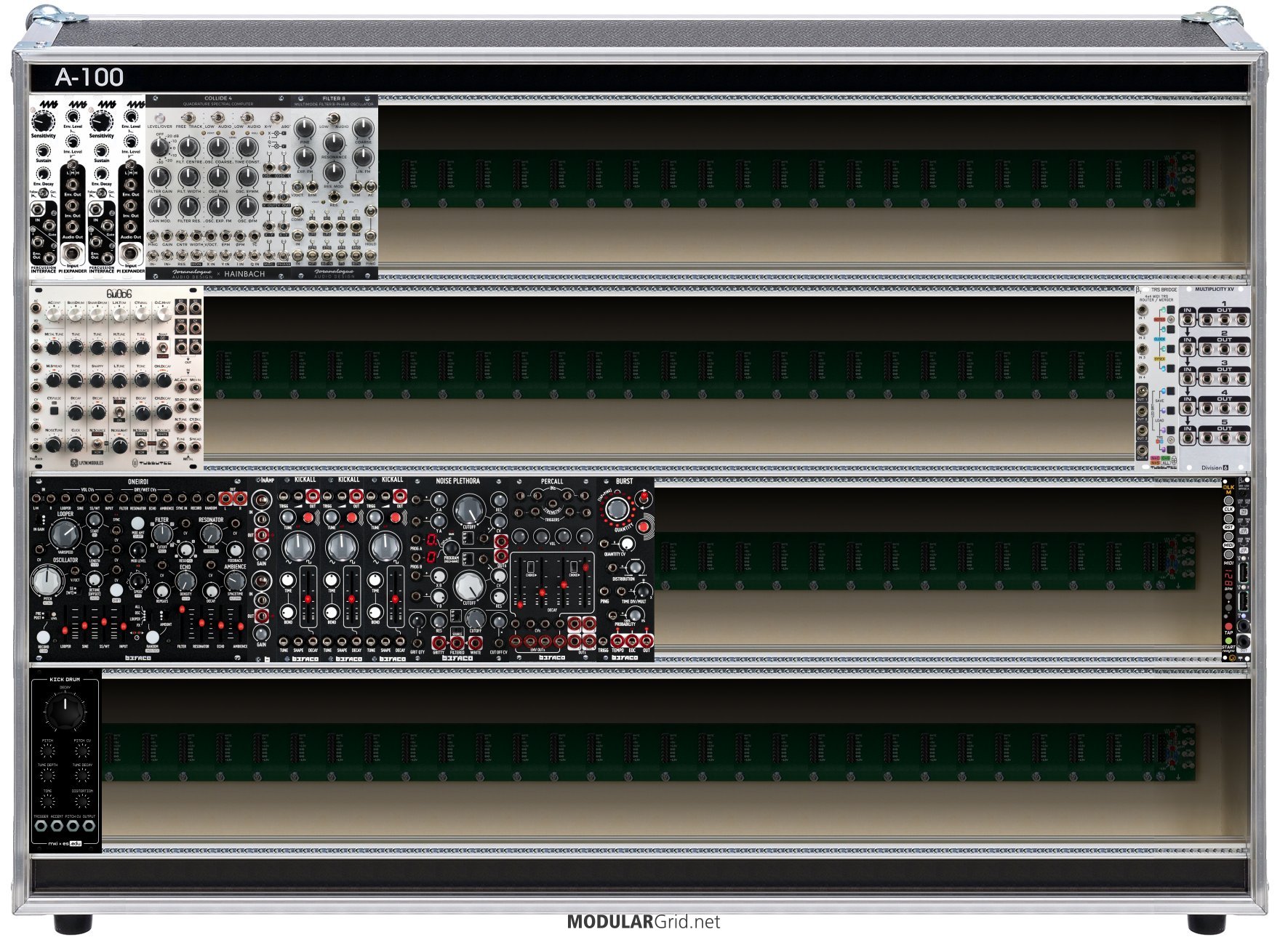Screen dimensions: 1288x937
Task: Click the Metal Tune knob on 6m0d6
Action: tap(54, 347)
